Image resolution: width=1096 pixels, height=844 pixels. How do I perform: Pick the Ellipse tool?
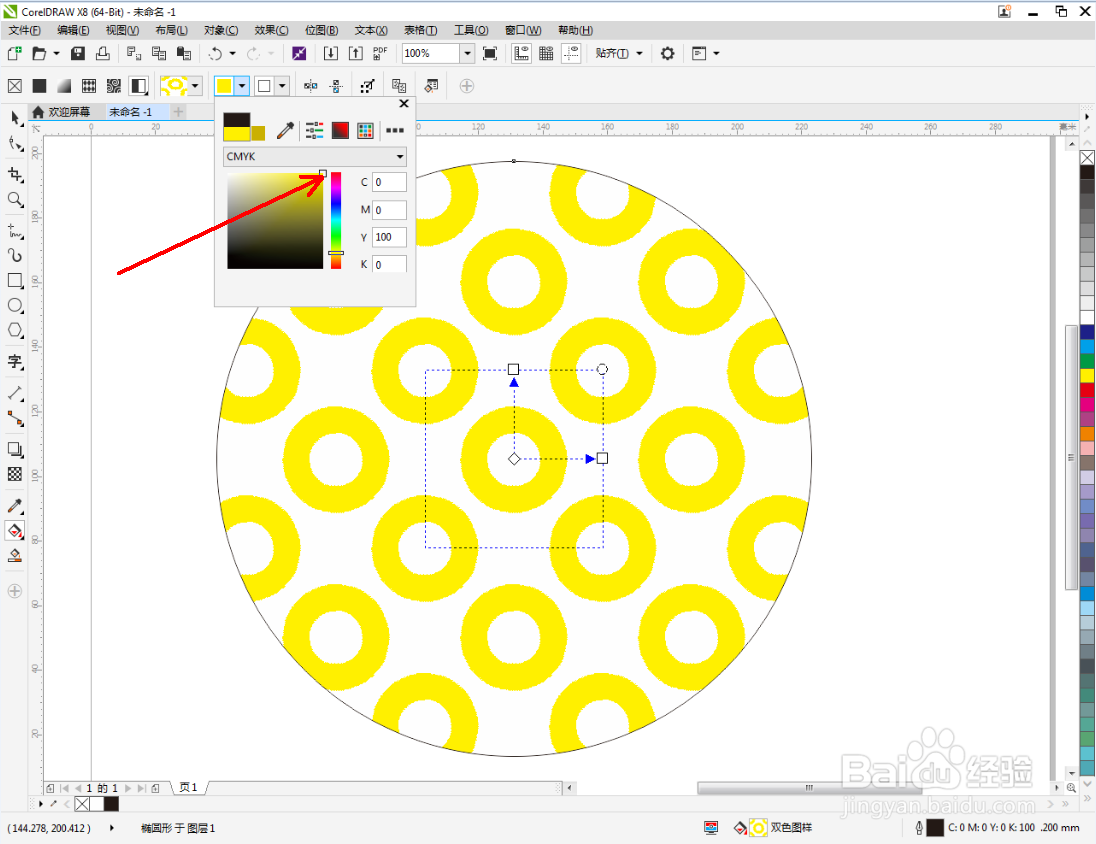pos(15,306)
